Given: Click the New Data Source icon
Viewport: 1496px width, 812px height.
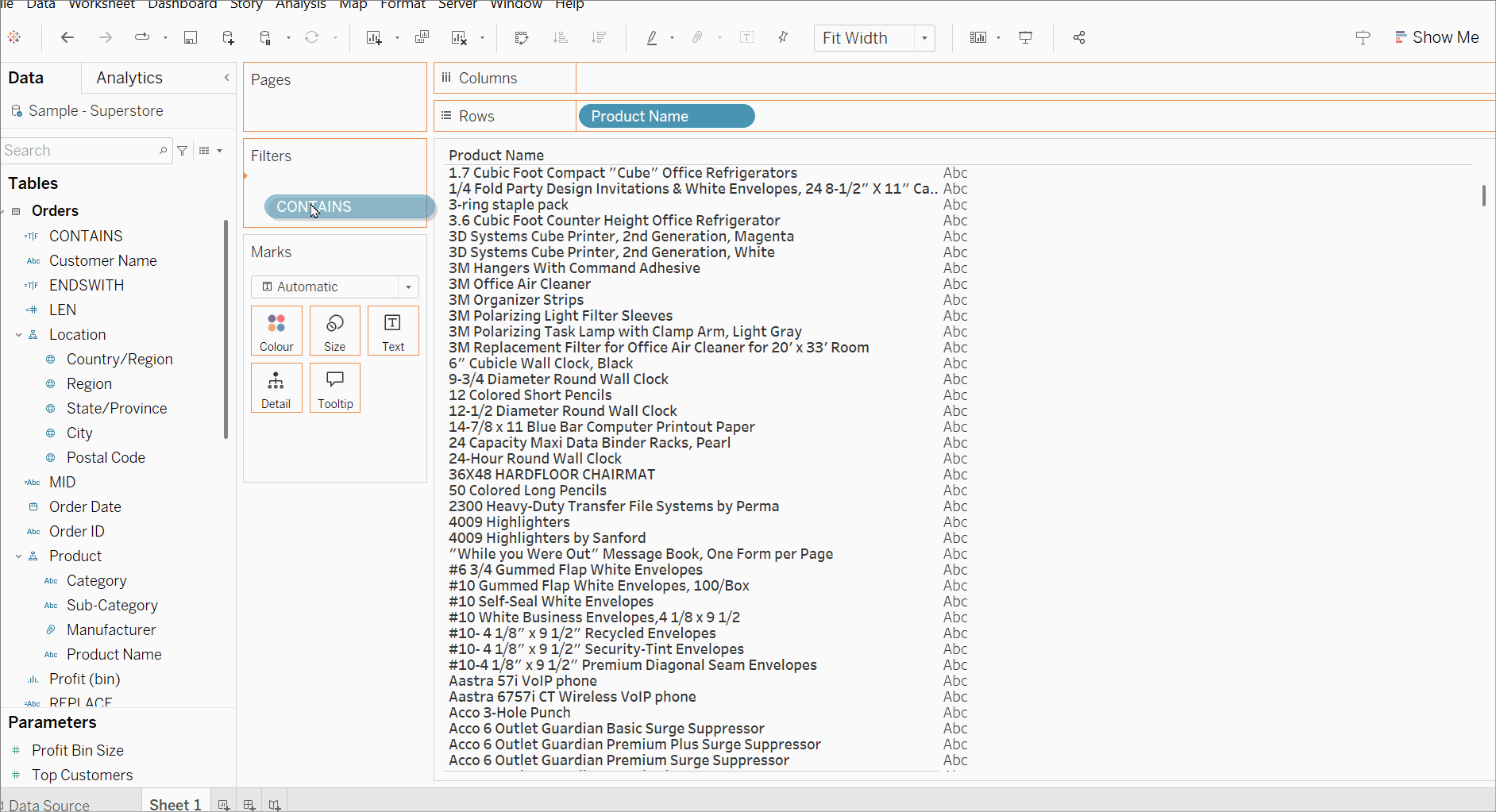Looking at the screenshot, I should [x=228, y=37].
